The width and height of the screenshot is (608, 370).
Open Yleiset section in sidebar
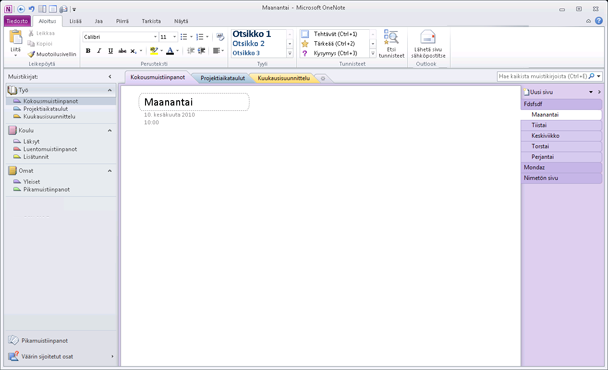(x=31, y=182)
